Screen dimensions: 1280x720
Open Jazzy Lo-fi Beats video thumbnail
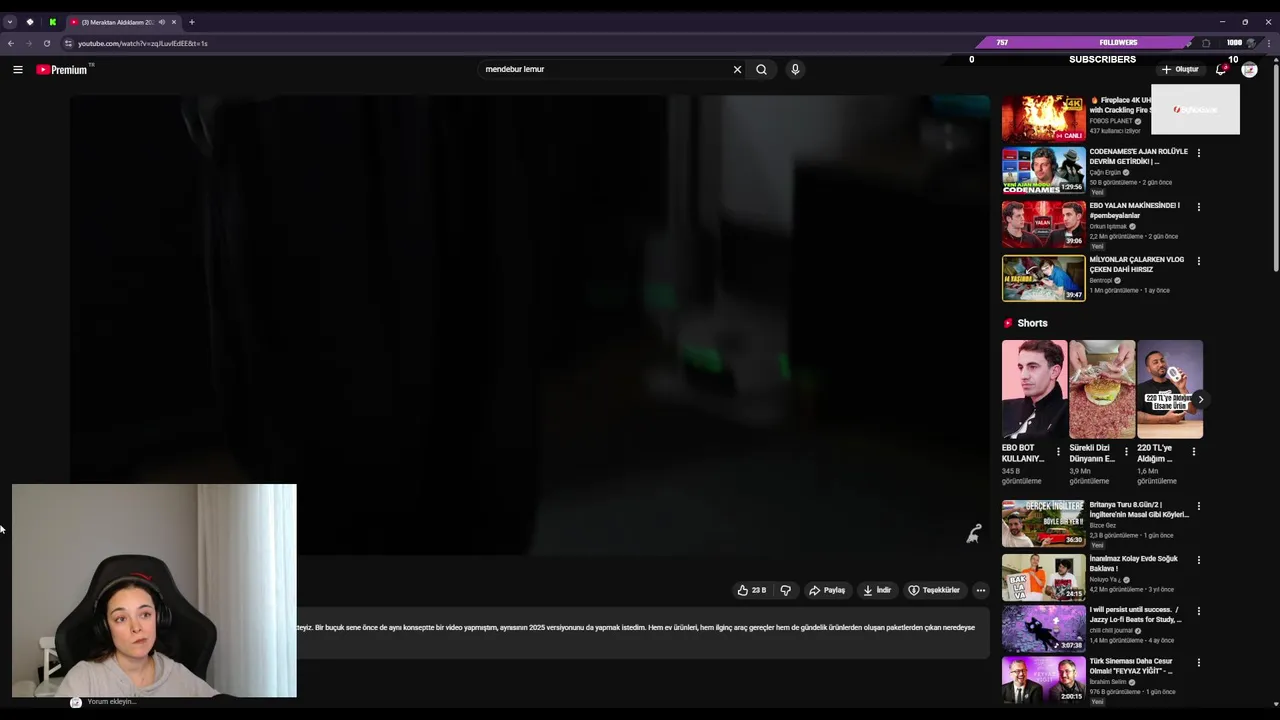coord(1043,628)
